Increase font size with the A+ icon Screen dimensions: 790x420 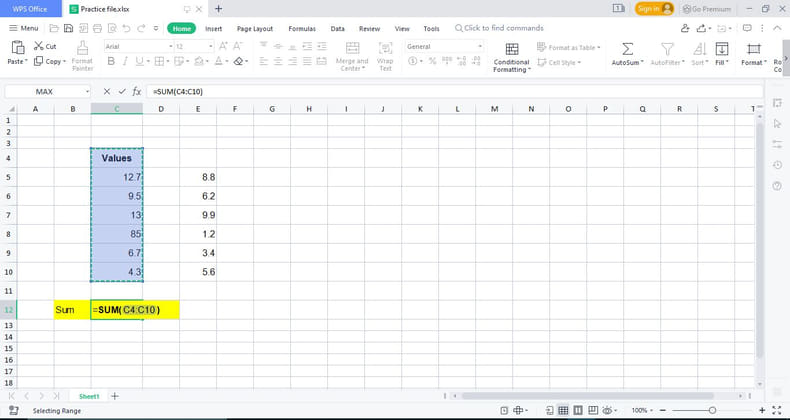(x=223, y=46)
